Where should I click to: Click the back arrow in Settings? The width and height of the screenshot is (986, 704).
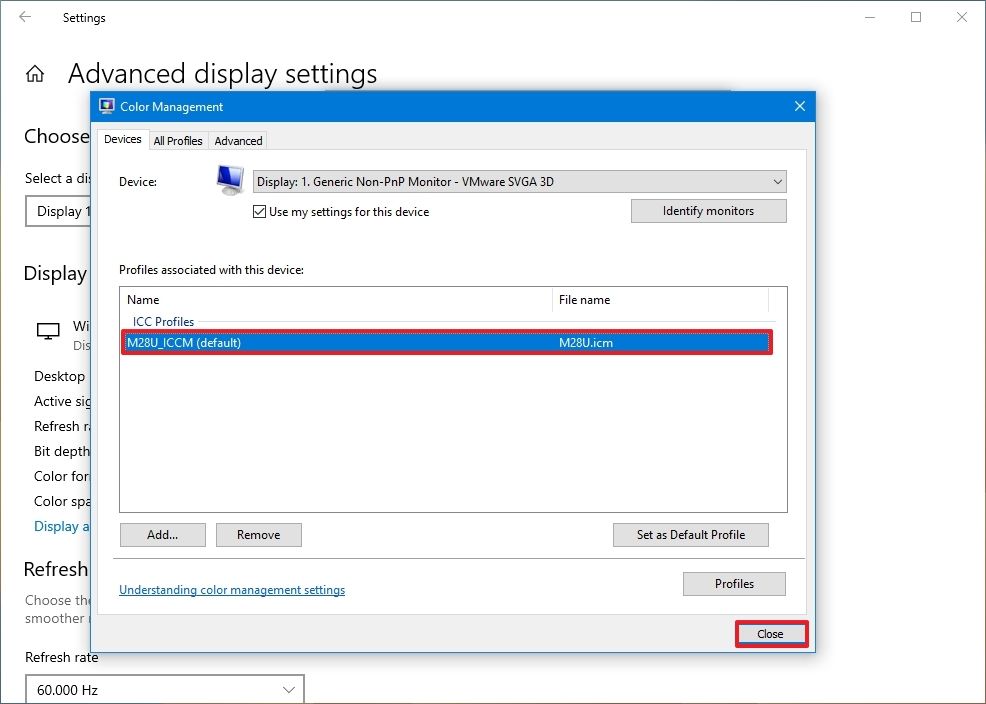(23, 17)
